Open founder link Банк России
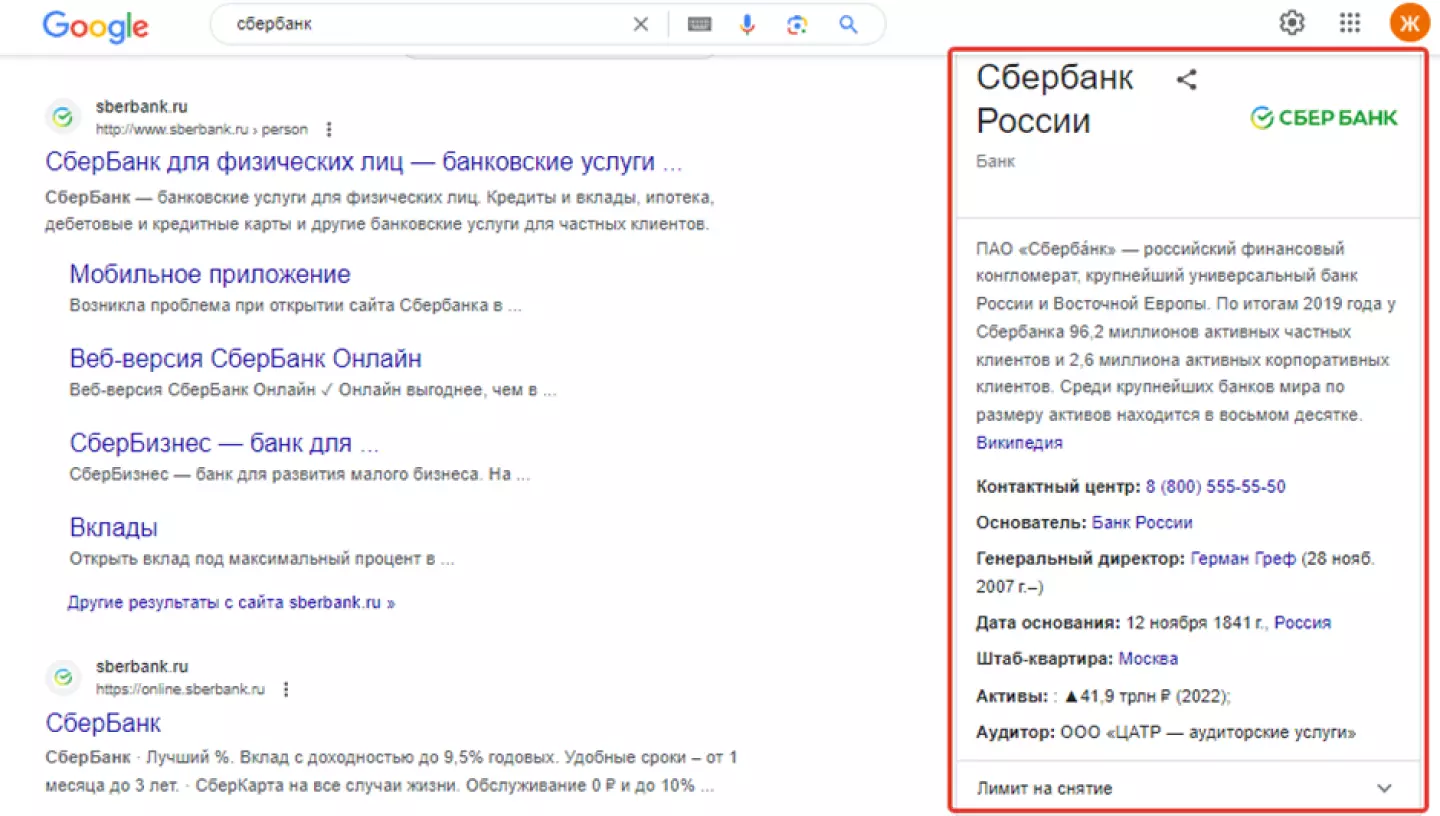The image size is (1440, 816). (1142, 522)
